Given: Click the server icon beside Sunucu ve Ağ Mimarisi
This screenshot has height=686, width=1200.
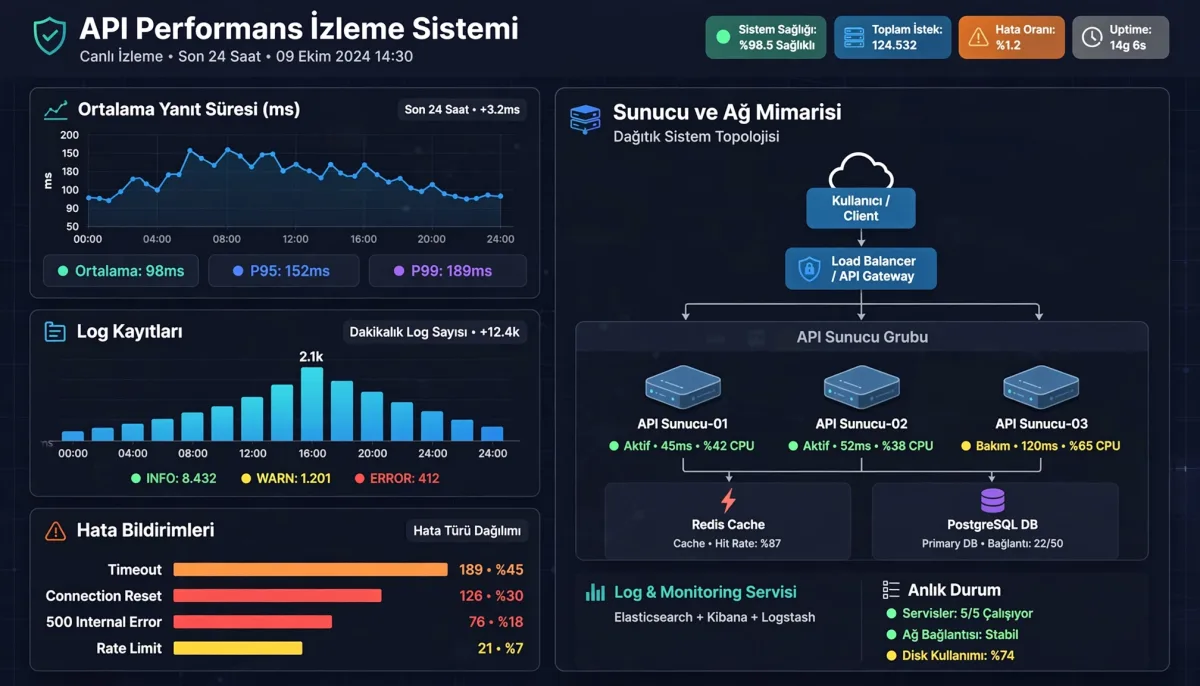Looking at the screenshot, I should point(584,119).
